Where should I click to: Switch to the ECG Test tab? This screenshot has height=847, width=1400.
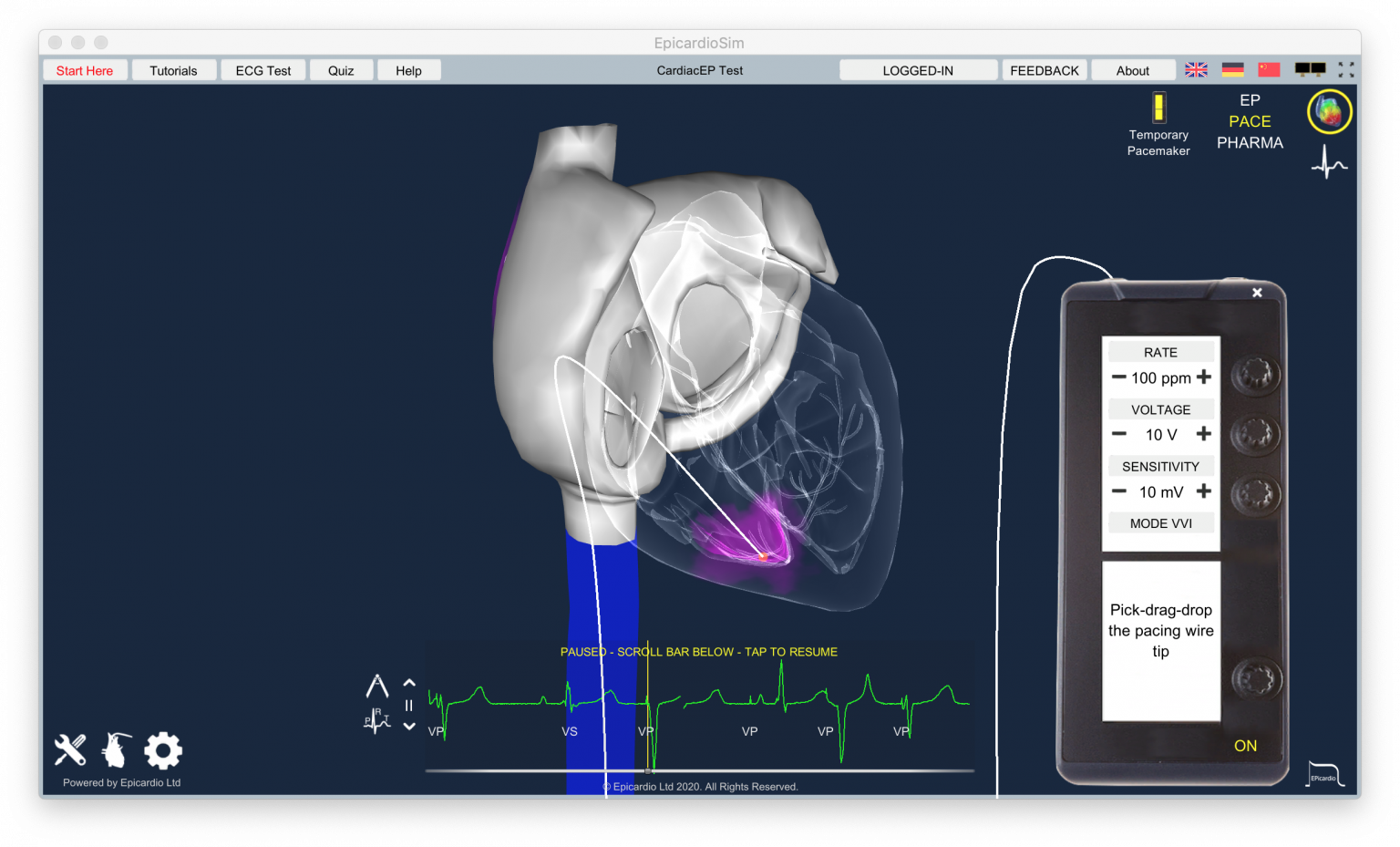[x=262, y=70]
